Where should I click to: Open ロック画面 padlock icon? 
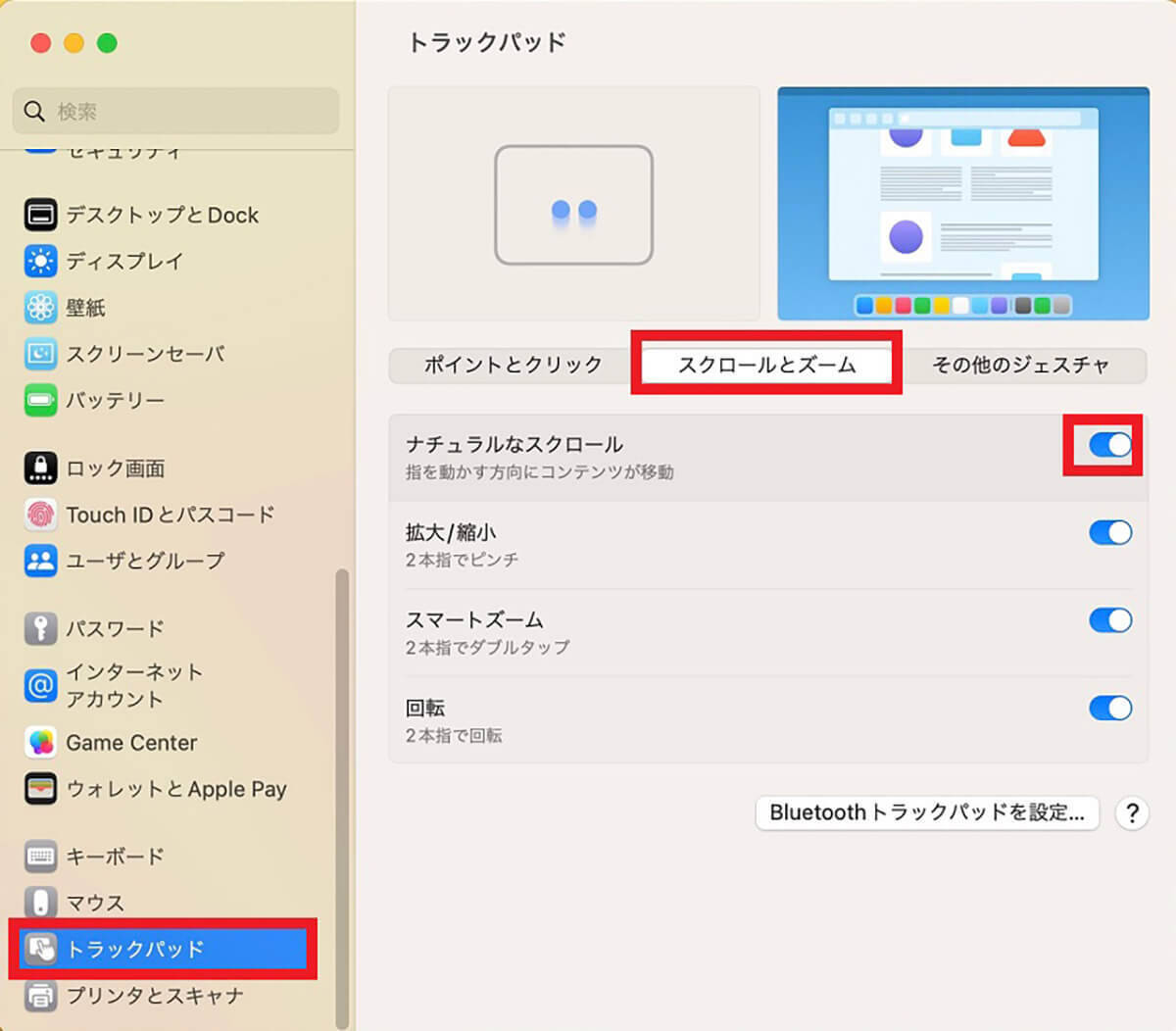pos(40,467)
